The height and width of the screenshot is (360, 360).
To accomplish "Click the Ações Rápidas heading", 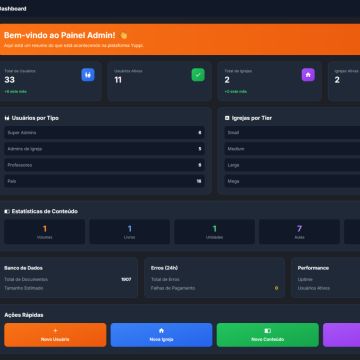I will click(24, 315).
